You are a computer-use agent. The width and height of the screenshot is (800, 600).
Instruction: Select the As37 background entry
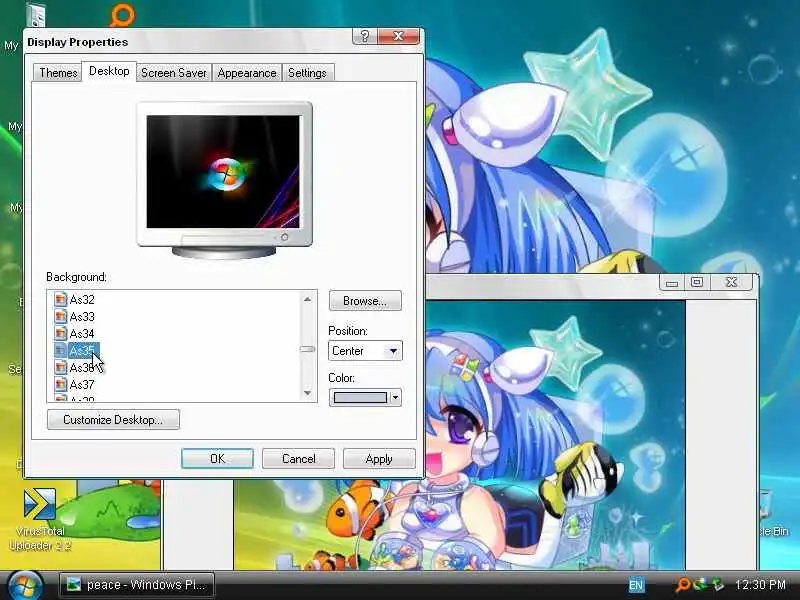pyautogui.click(x=82, y=384)
